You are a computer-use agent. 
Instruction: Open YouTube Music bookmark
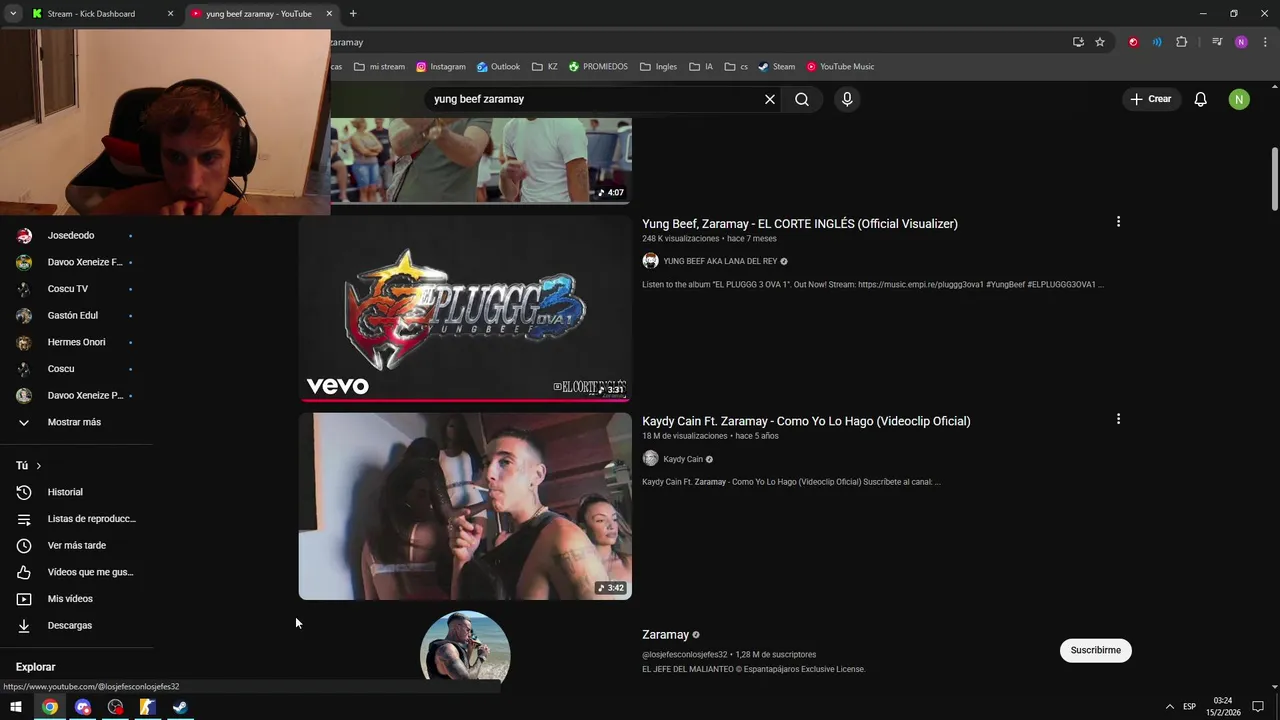click(x=841, y=67)
